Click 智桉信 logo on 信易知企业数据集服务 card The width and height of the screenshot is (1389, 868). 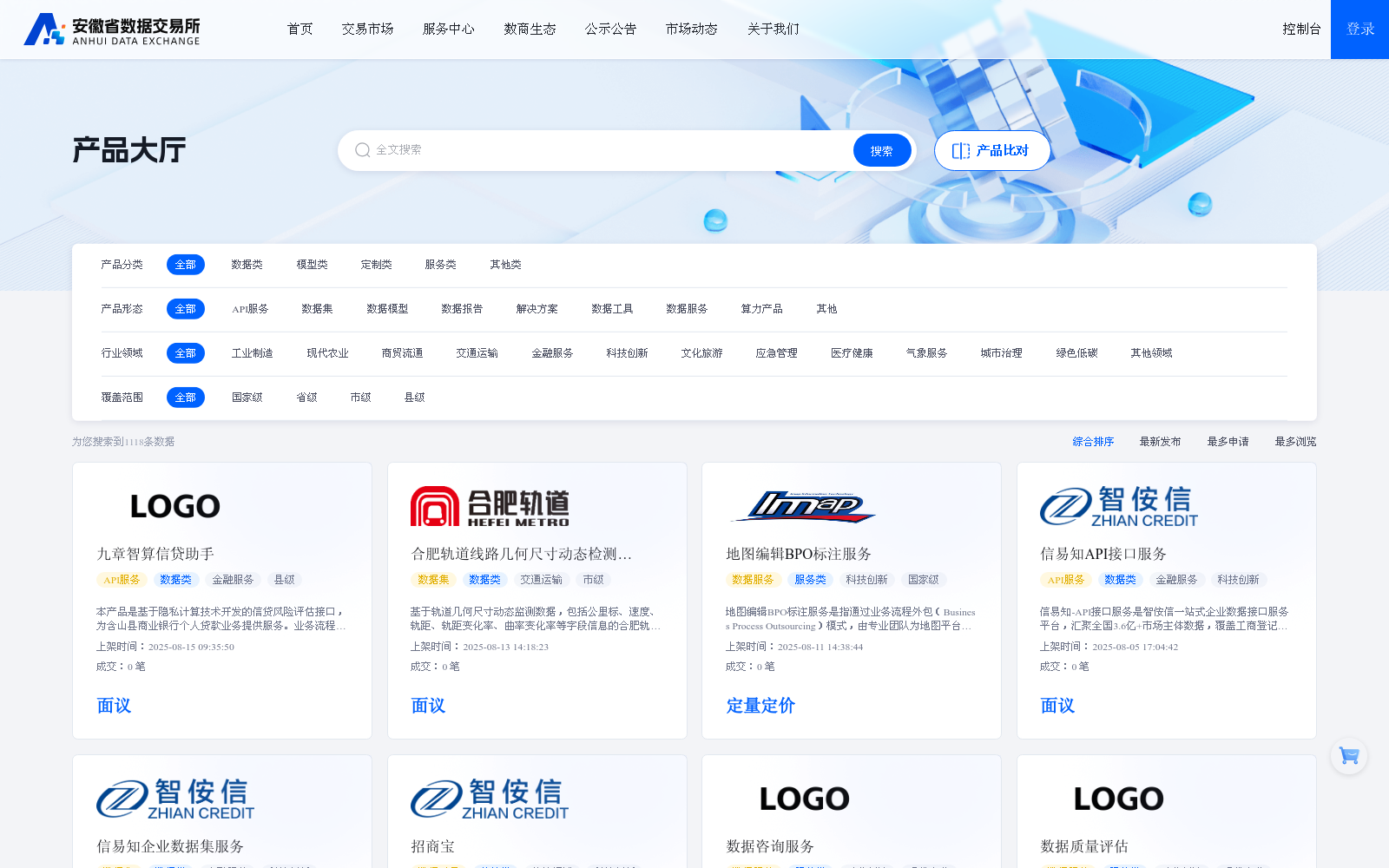(175, 799)
